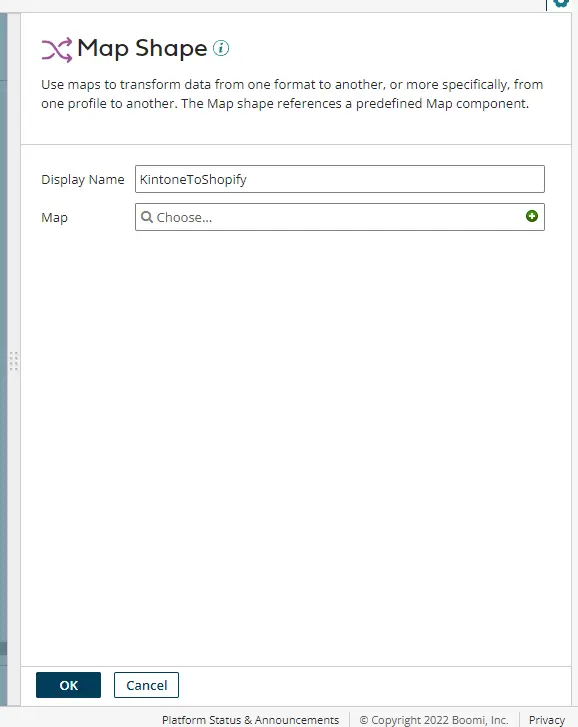Click the description paragraph about maps
Screen dimensions: 578x727
[292, 94]
